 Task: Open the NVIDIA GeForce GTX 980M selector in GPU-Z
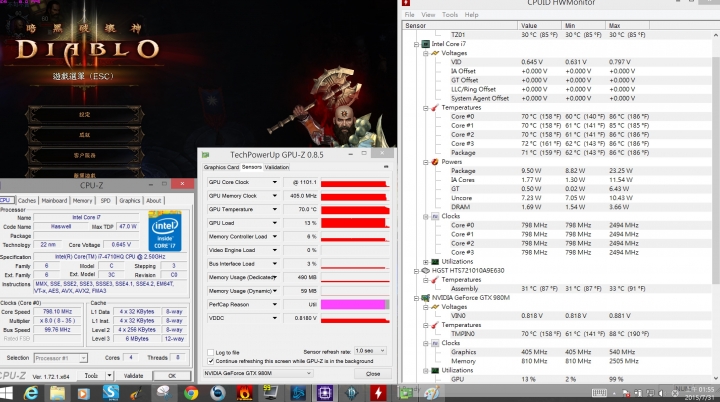pyautogui.click(x=258, y=374)
